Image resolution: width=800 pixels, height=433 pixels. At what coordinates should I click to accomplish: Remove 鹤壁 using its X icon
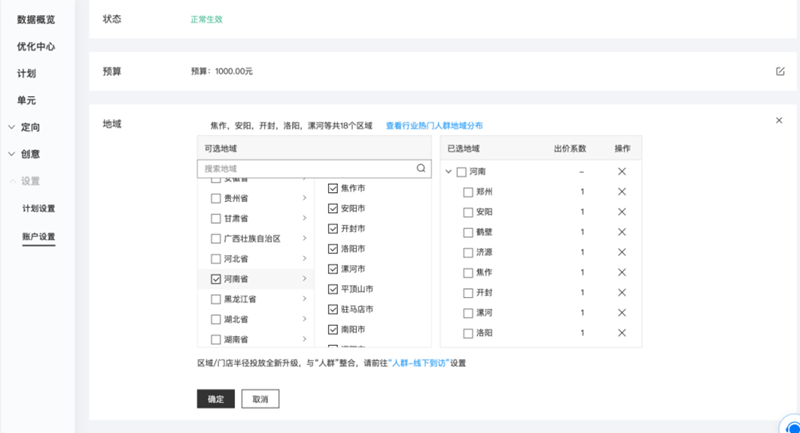tap(622, 232)
